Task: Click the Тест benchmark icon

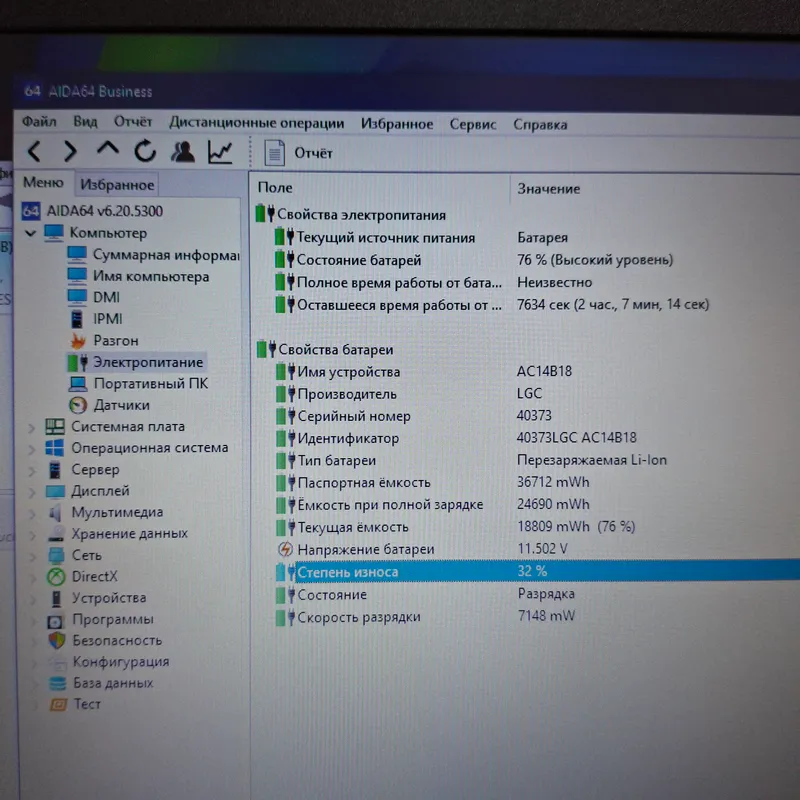Action: 58,705
